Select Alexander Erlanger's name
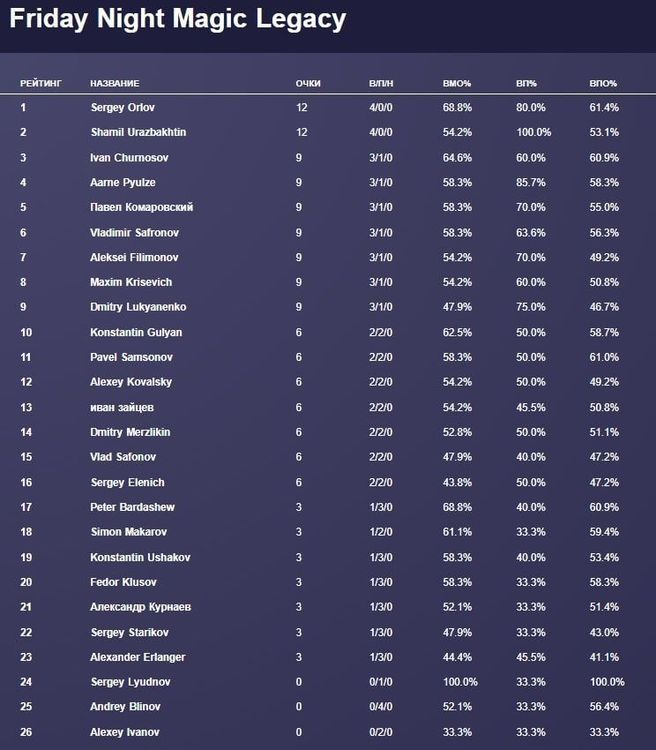Viewport: 656px width, 750px height. [137, 657]
